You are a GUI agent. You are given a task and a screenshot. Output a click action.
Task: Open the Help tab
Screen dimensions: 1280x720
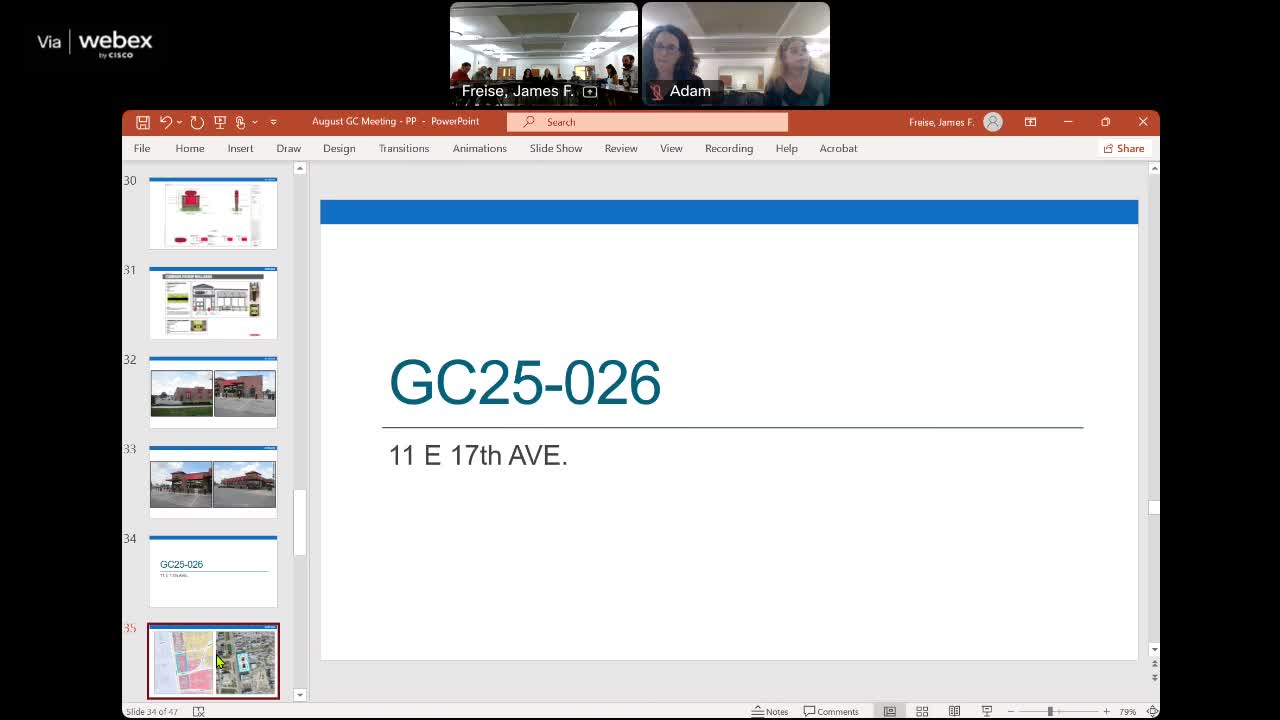(787, 148)
